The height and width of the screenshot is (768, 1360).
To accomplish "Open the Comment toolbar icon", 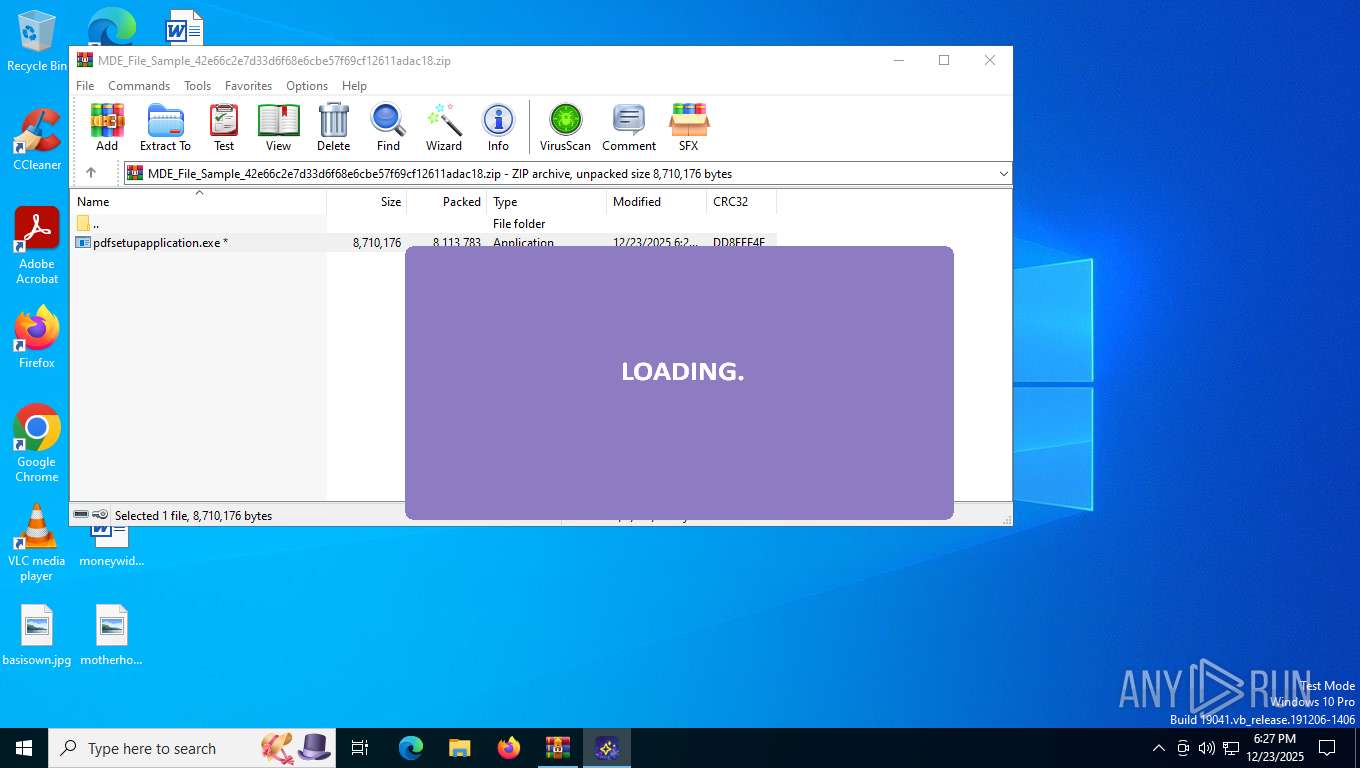I will click(629, 127).
